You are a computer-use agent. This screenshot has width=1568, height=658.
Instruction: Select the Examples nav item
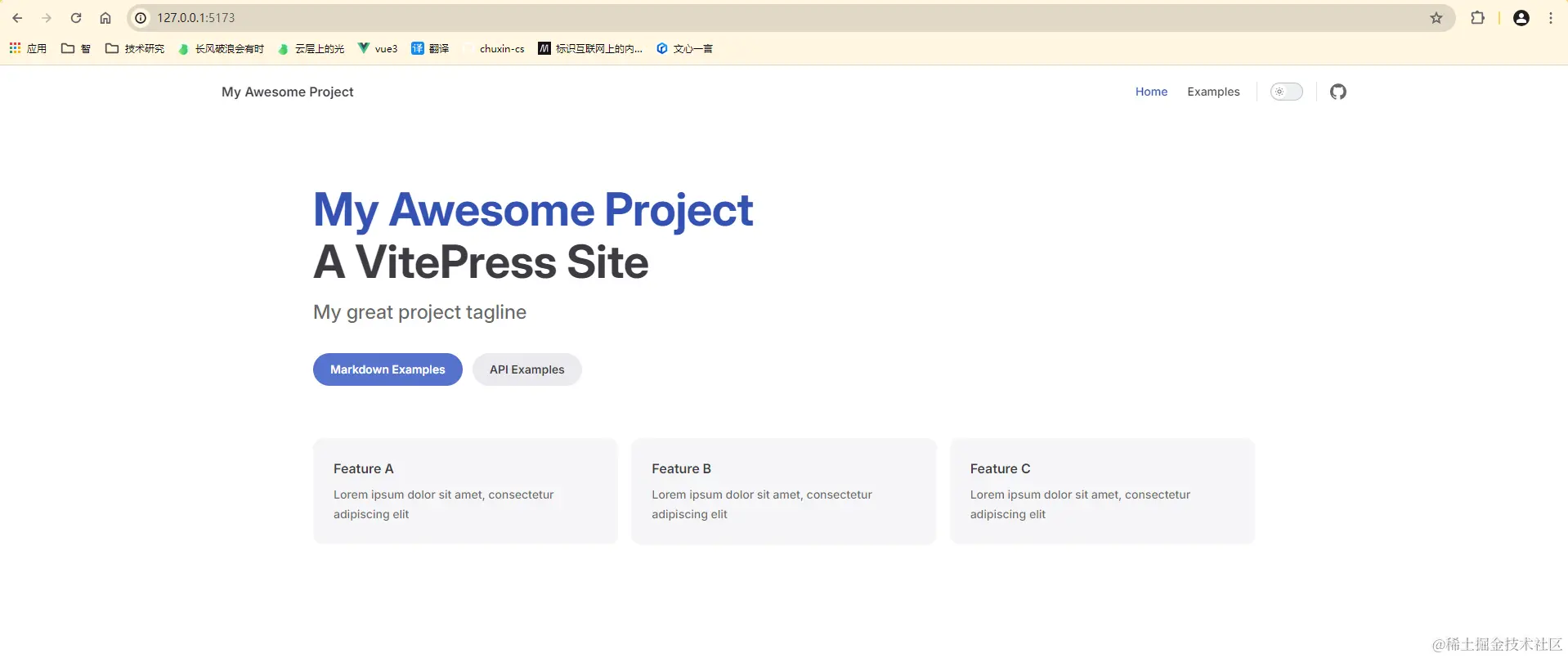(x=1213, y=92)
